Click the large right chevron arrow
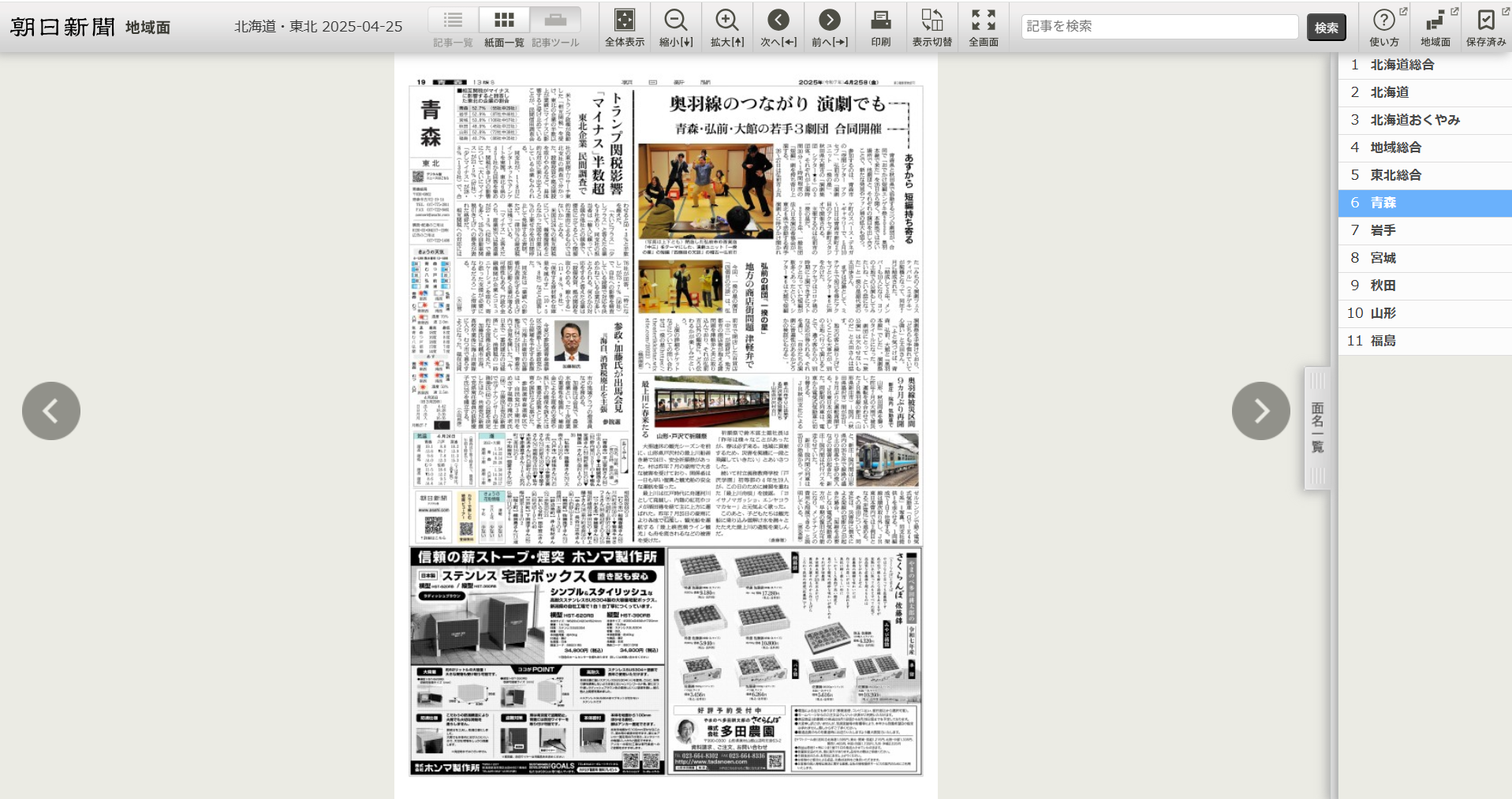 [1260, 411]
